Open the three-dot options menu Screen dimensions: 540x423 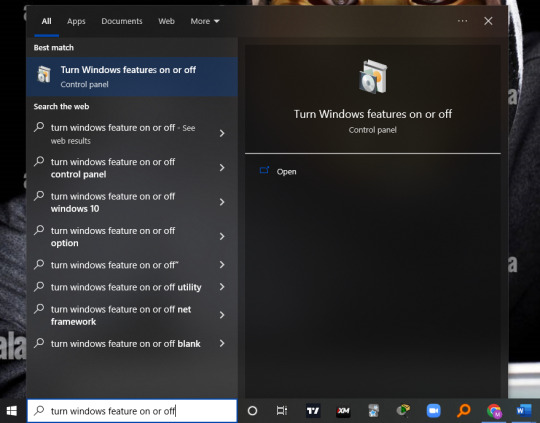(x=463, y=21)
